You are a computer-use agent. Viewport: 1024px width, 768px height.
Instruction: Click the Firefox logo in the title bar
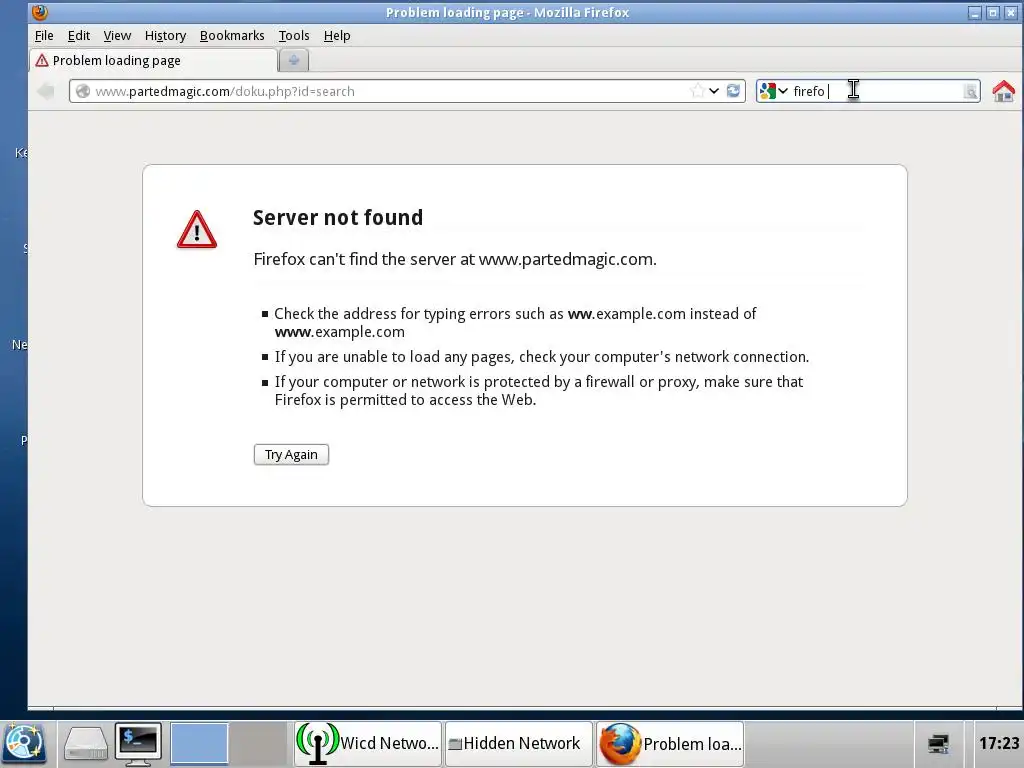40,12
